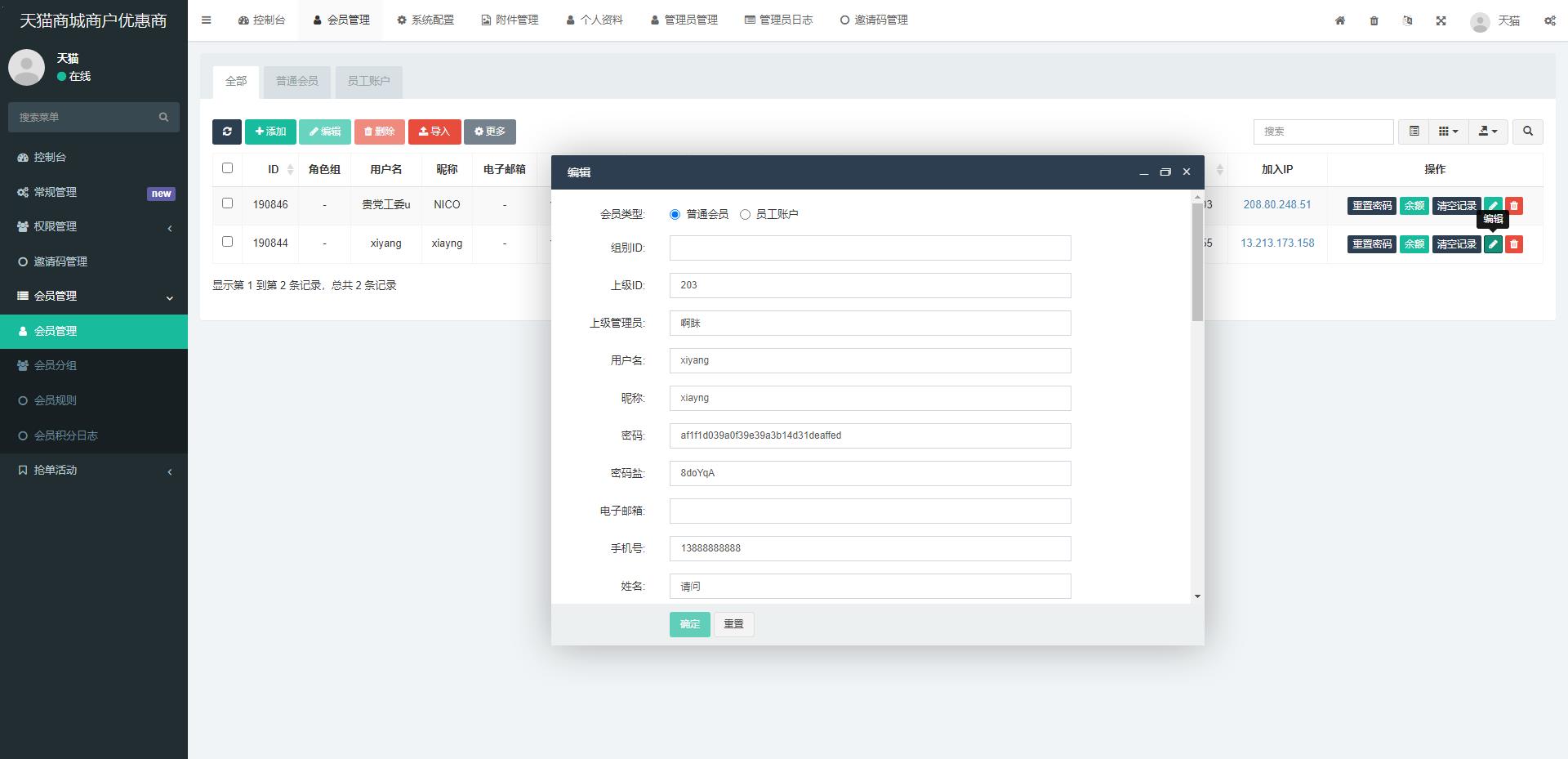Click 重置密码 for user 190846

pos(1371,206)
